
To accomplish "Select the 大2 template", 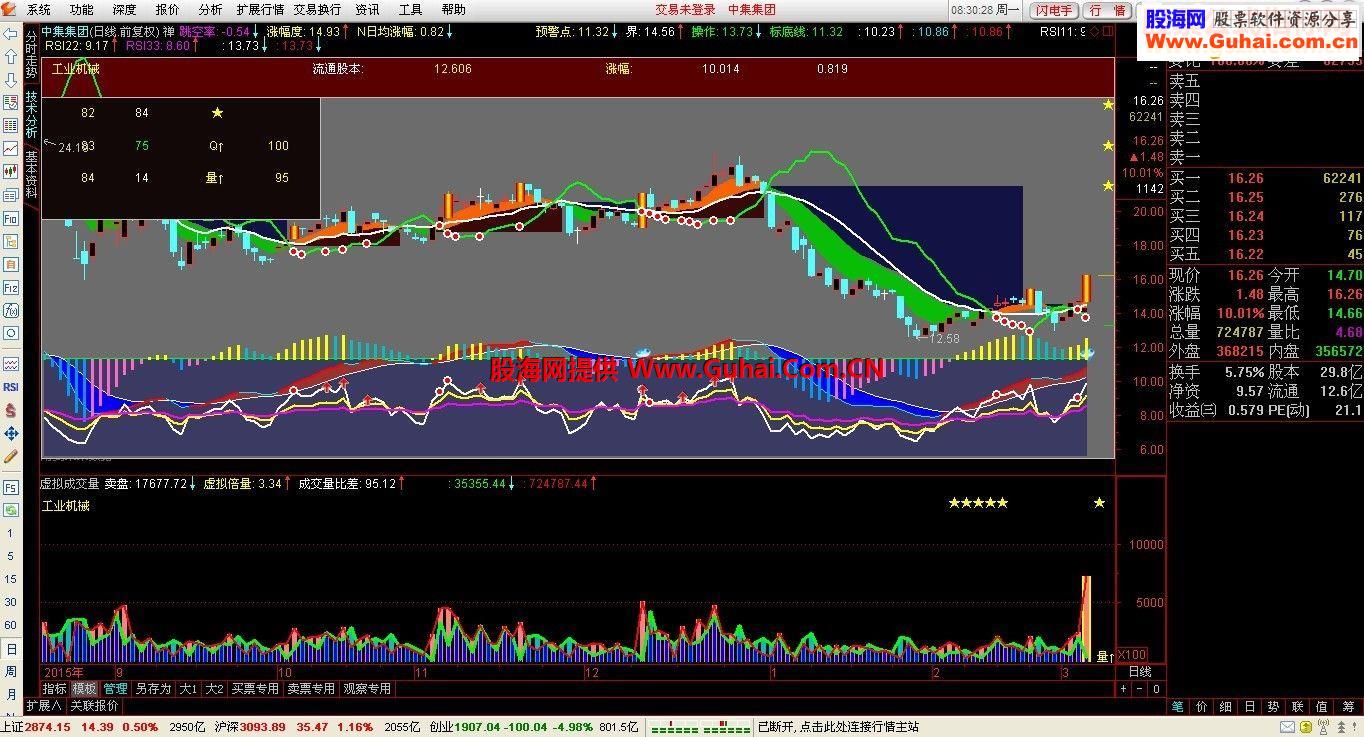I will coord(214,689).
